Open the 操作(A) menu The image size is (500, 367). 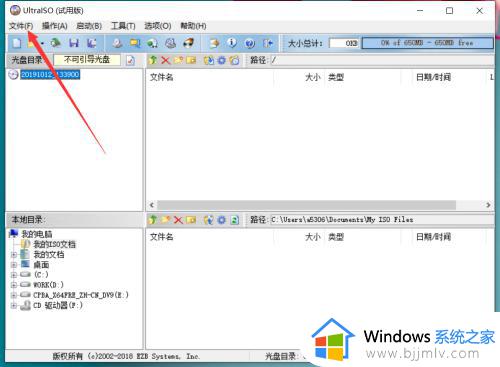point(55,26)
